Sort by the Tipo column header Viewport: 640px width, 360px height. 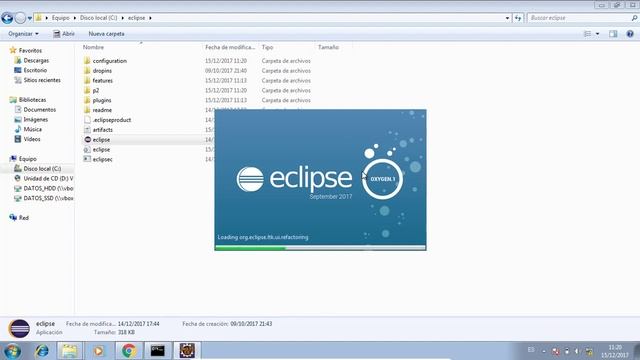[267, 47]
